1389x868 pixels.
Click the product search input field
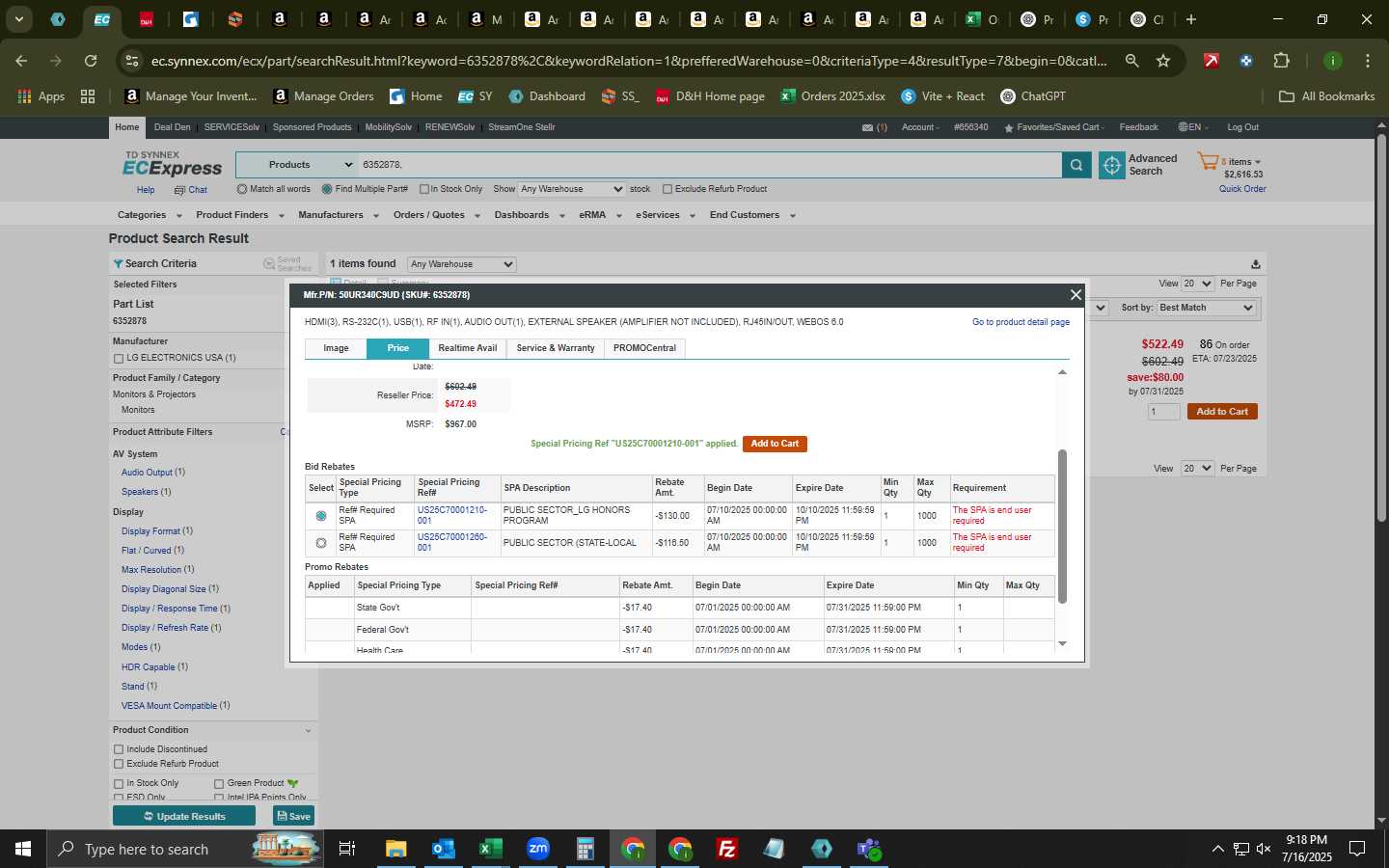point(710,165)
